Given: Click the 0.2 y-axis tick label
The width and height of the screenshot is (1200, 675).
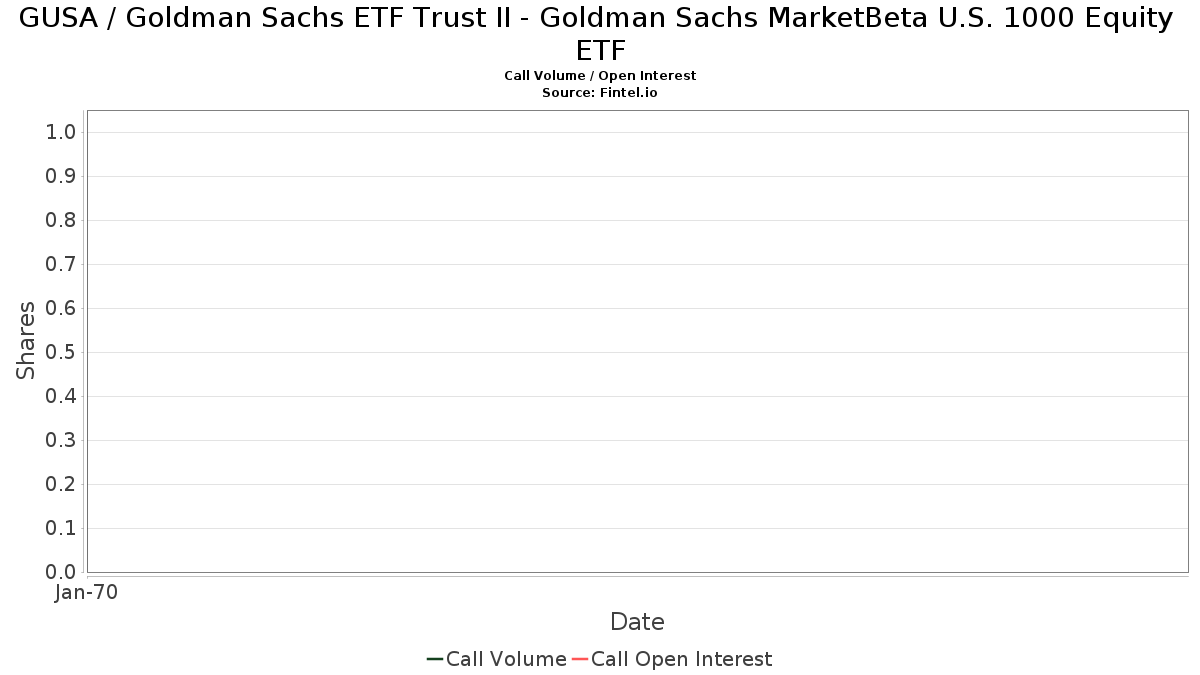Looking at the screenshot, I should [x=61, y=484].
